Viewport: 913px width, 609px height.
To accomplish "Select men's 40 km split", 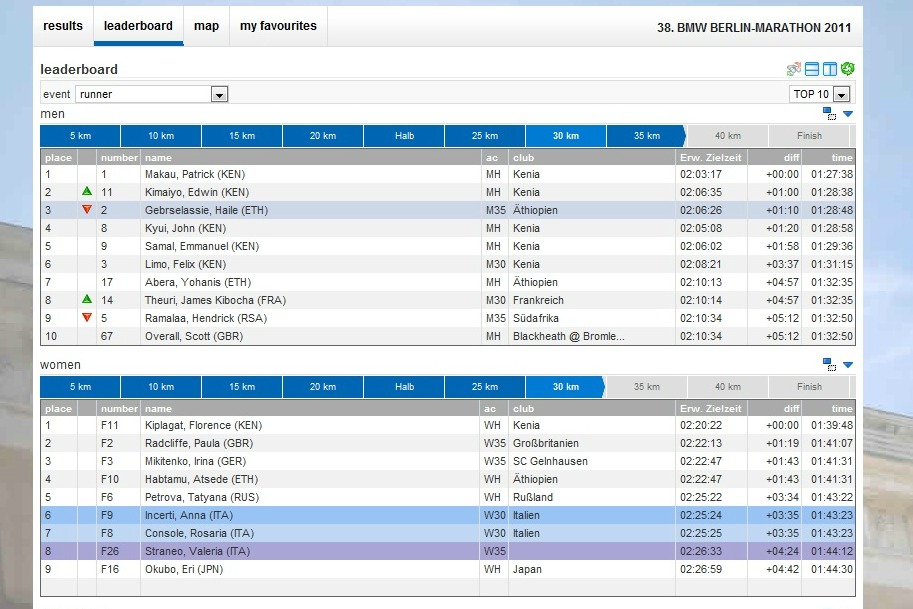I will click(728, 136).
